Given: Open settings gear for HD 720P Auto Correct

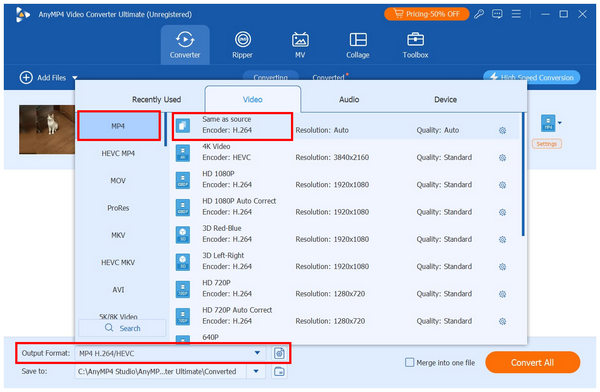Looking at the screenshot, I should click(x=502, y=322).
